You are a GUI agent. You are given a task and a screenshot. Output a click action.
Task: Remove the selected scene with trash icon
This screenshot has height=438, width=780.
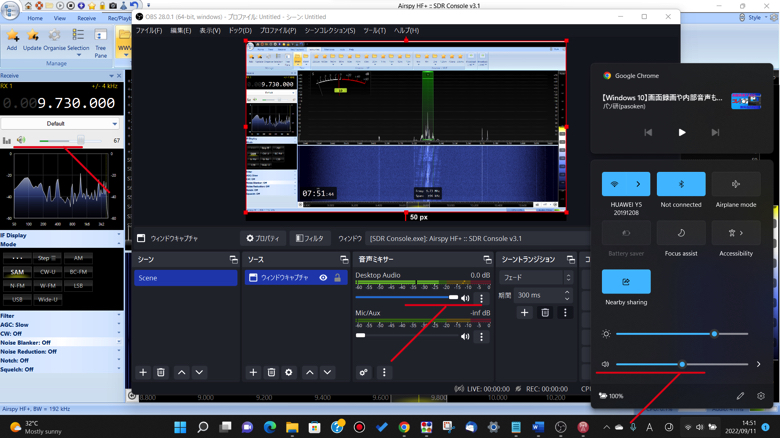click(161, 372)
